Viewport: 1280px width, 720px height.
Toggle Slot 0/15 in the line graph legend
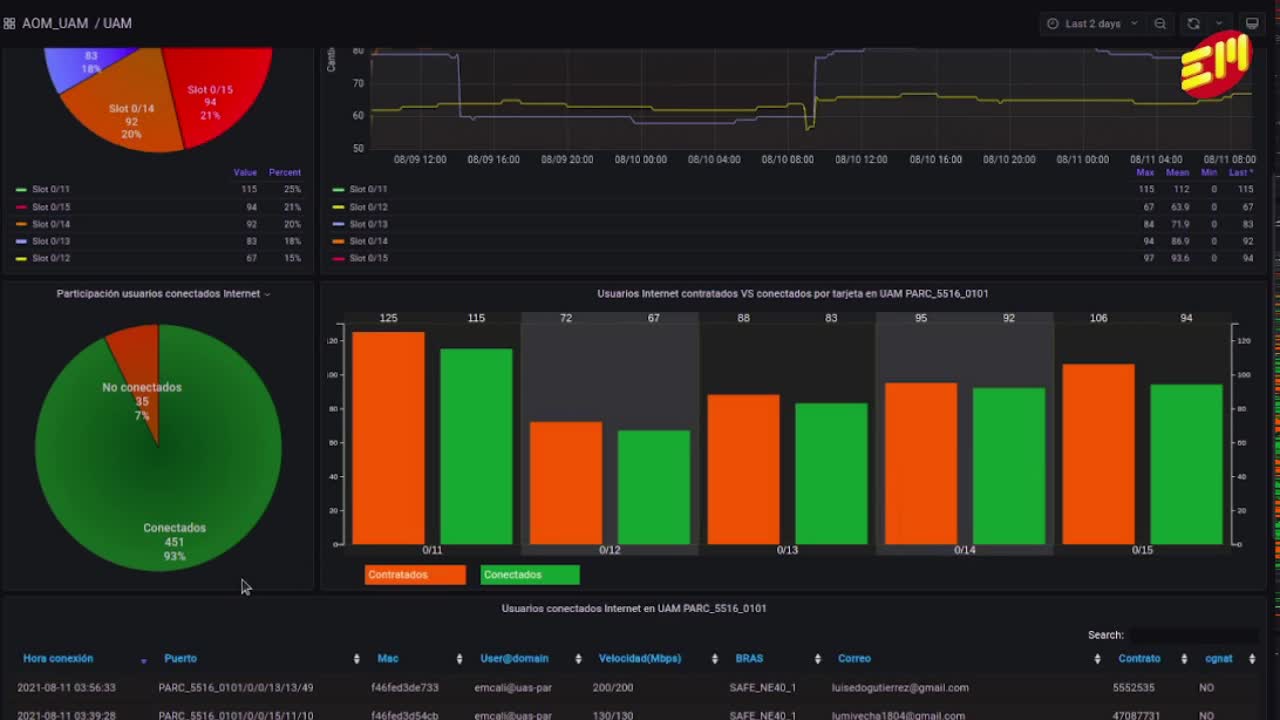[368, 258]
